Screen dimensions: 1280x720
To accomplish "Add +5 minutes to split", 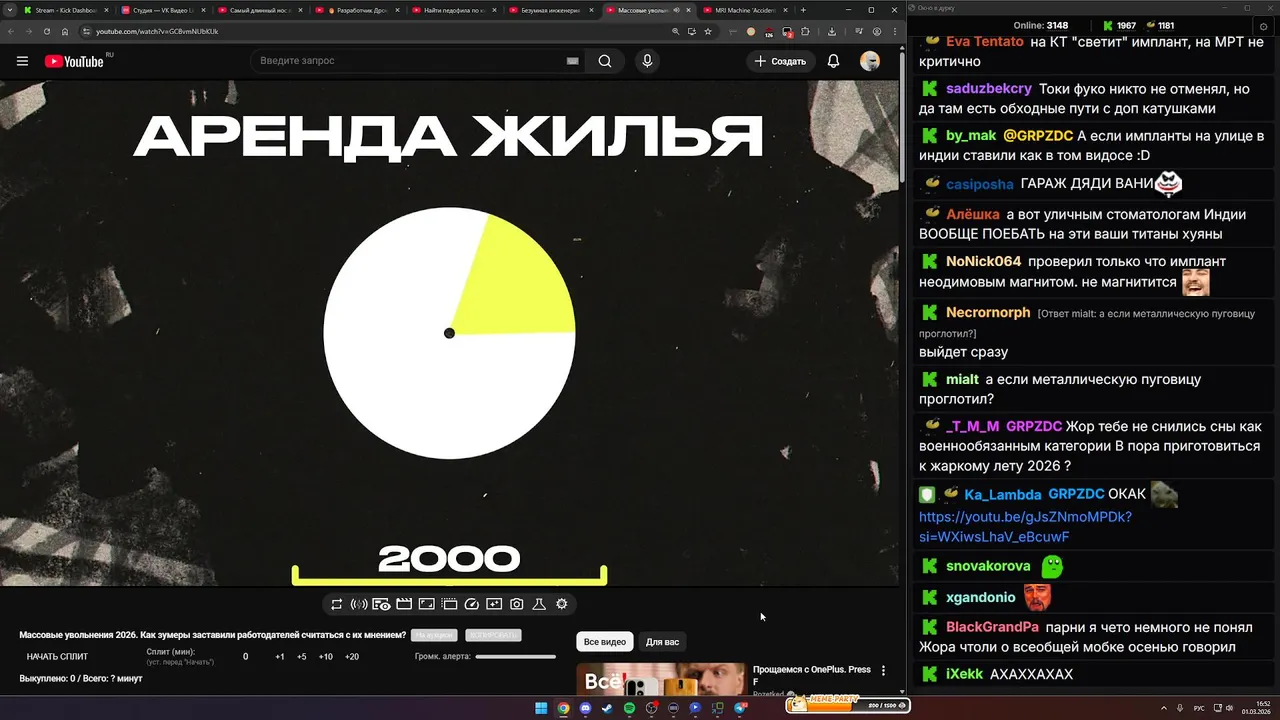I will coord(301,657).
